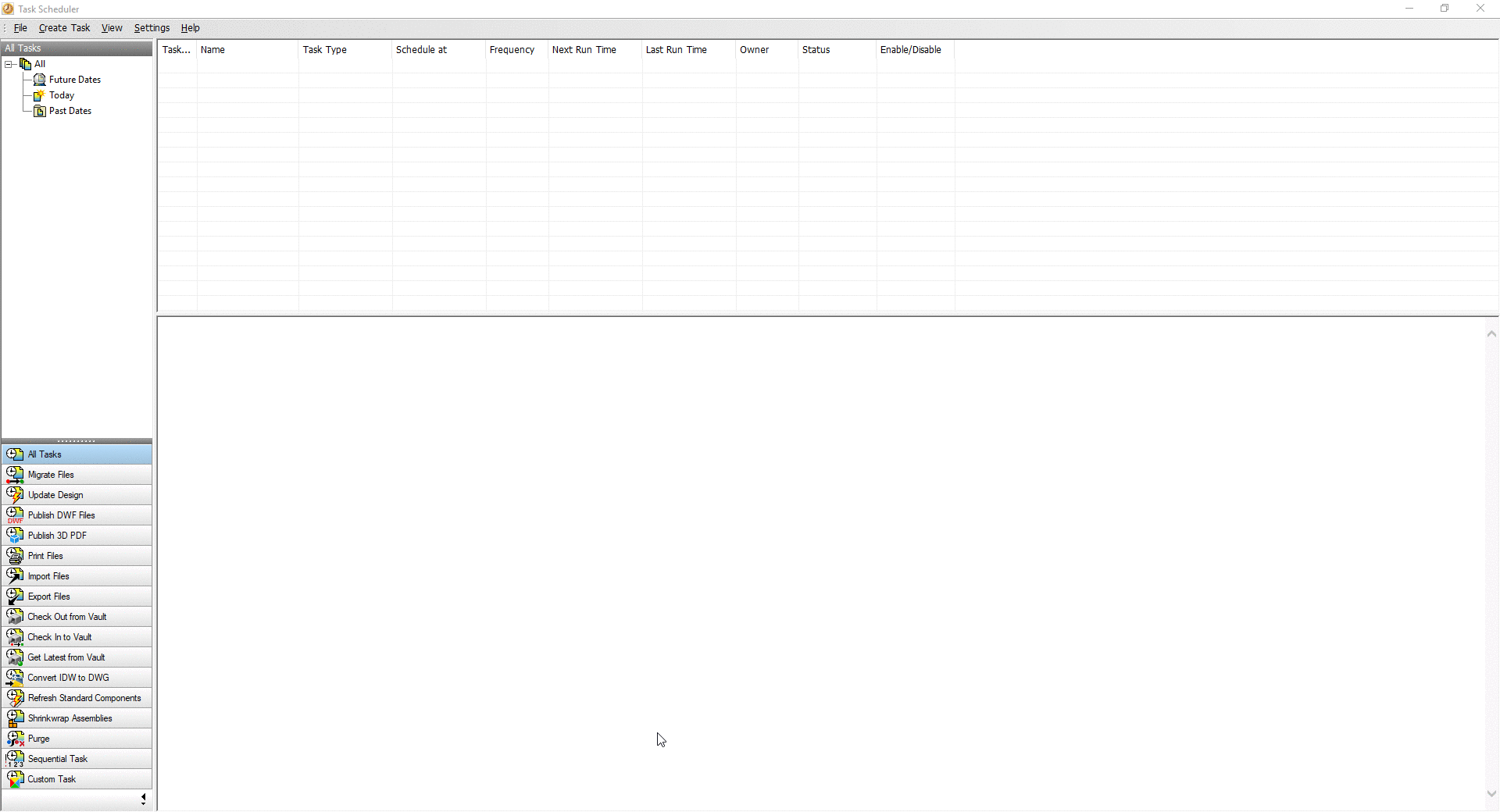Click the Convert IDW to DWG icon
Screen dimensions: 1500x812
click(15, 678)
